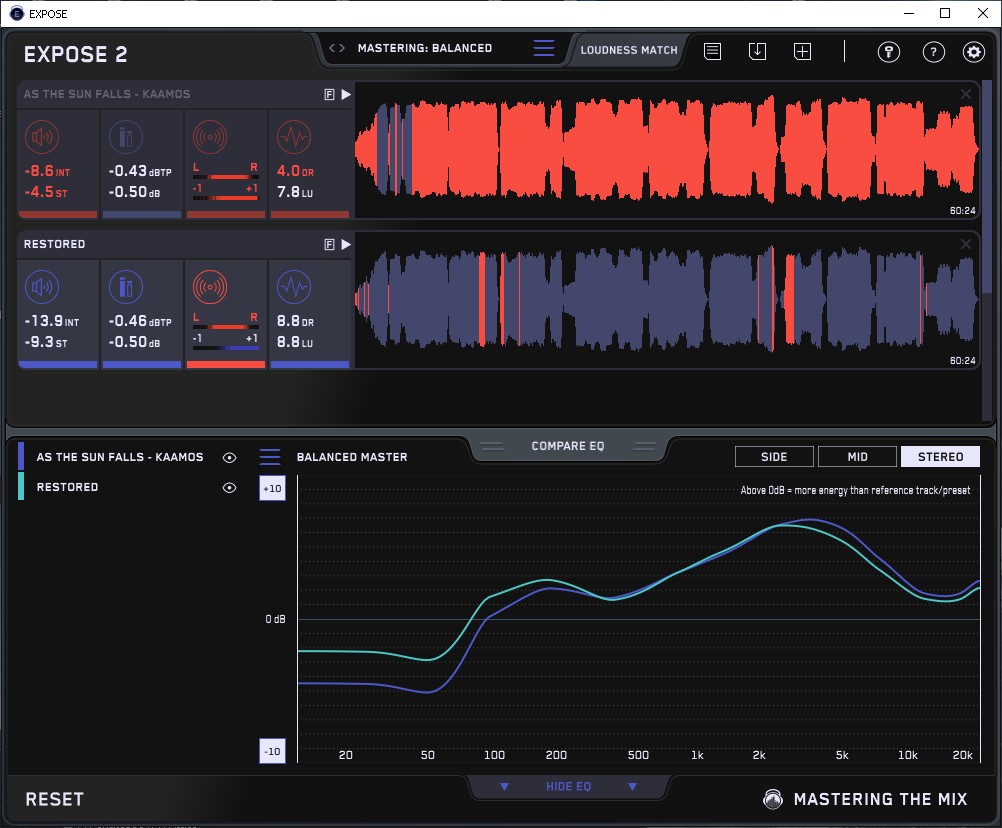
Task: Click the stereo field icon of Restored track
Action: pyautogui.click(x=210, y=288)
